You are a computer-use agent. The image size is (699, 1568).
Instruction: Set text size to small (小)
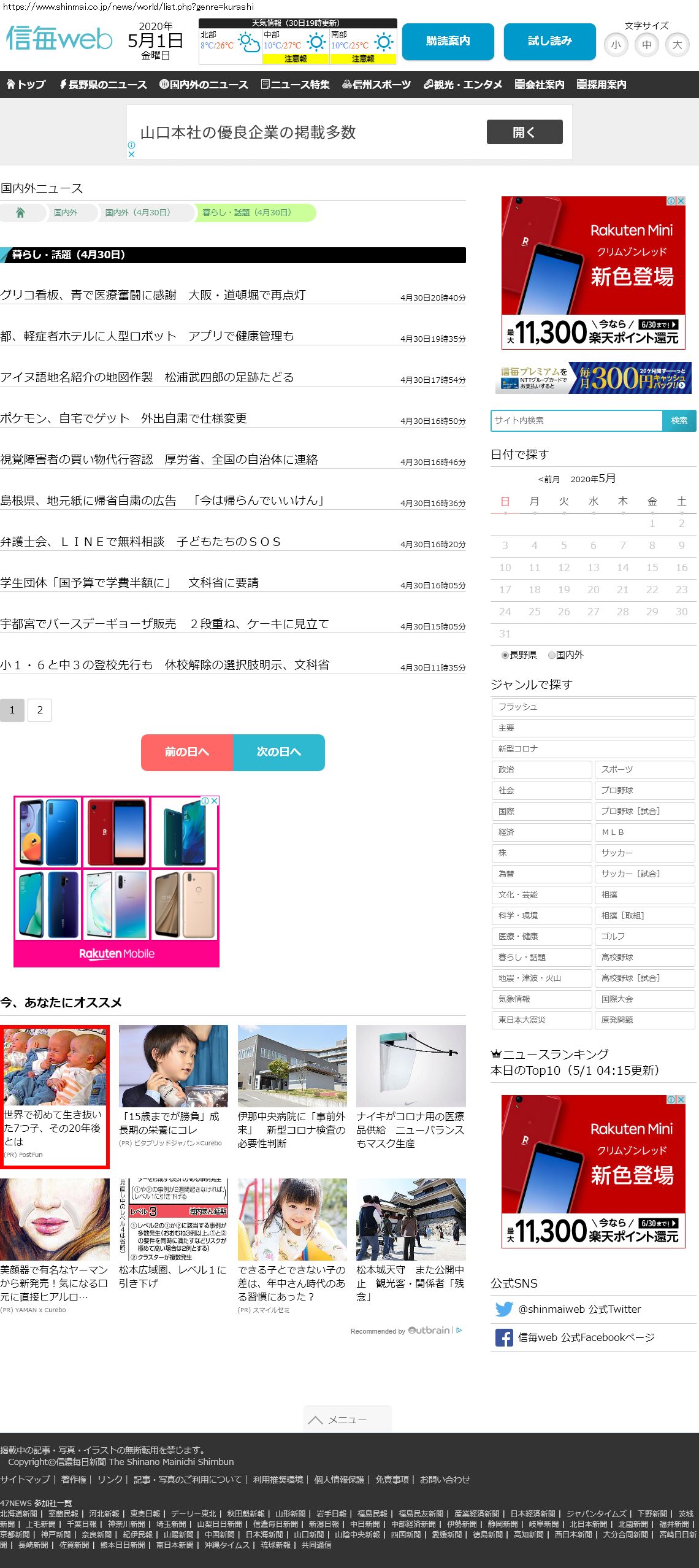[616, 45]
